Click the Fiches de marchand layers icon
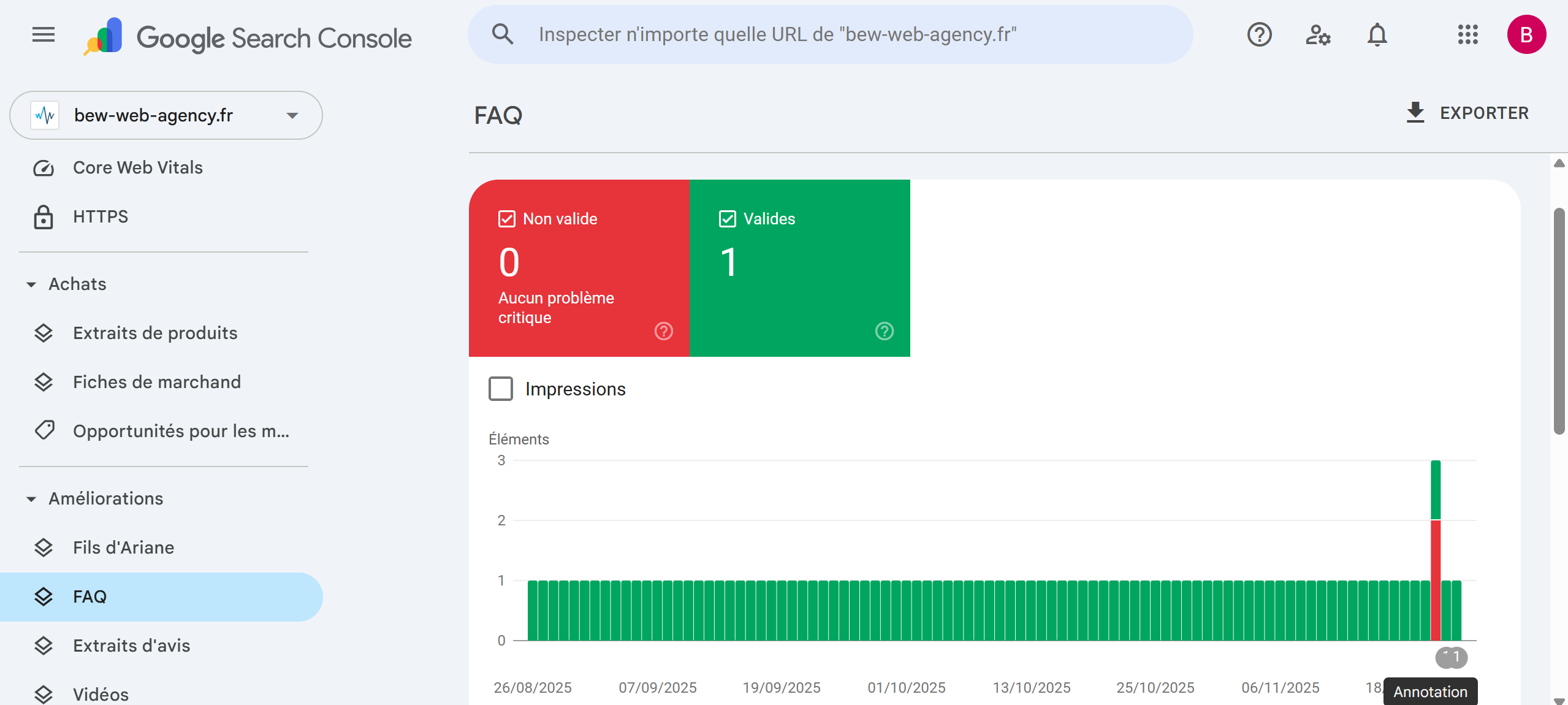 tap(44, 383)
